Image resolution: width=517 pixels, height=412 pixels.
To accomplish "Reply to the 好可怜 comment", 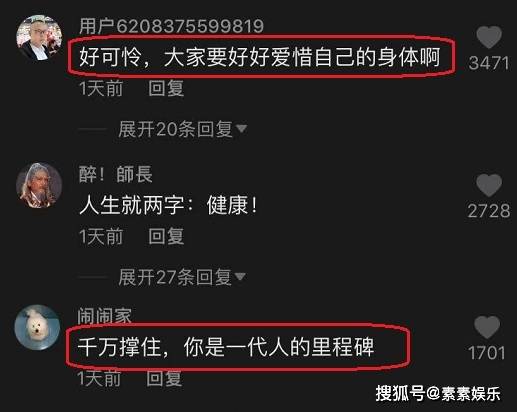I will [x=166, y=88].
